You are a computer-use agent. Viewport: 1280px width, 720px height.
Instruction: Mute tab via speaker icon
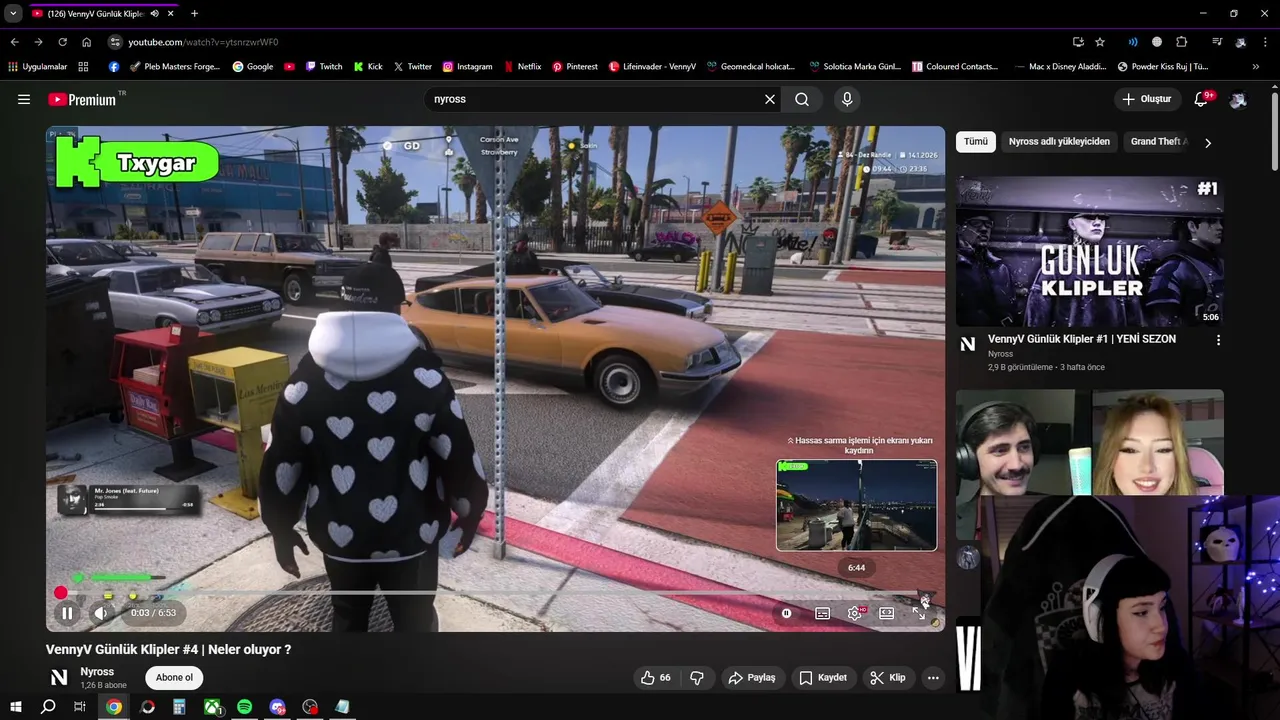tap(154, 14)
